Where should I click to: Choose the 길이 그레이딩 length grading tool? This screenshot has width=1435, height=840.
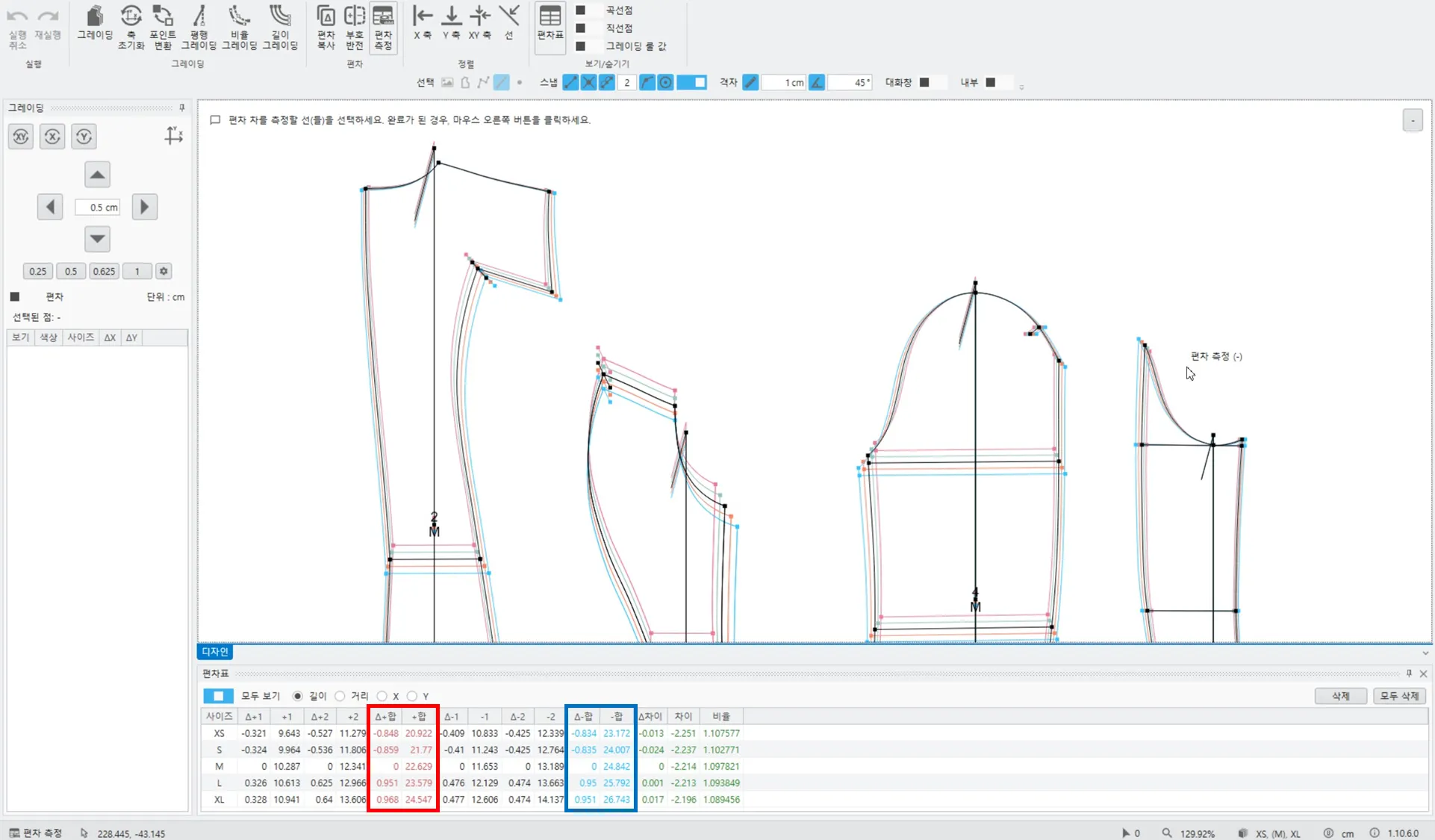pos(280,24)
